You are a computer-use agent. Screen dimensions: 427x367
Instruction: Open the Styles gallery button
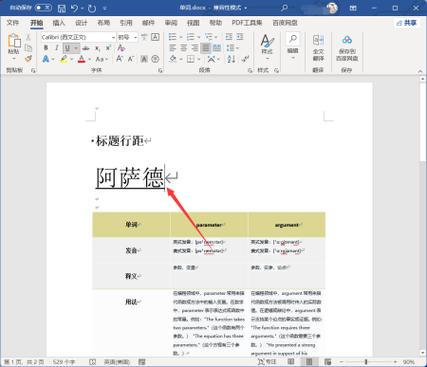267,46
